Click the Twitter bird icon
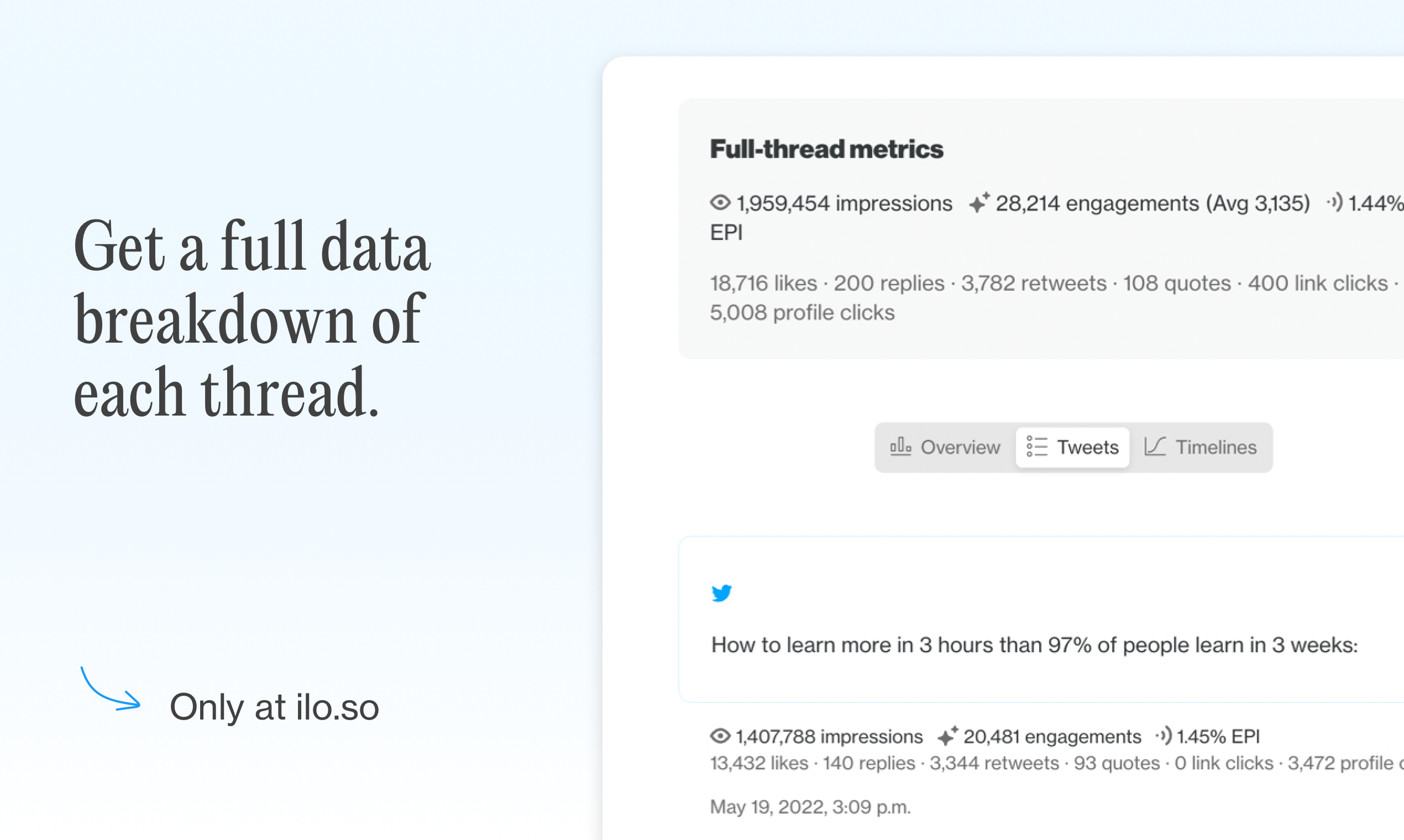Image resolution: width=1404 pixels, height=840 pixels. pos(721,593)
